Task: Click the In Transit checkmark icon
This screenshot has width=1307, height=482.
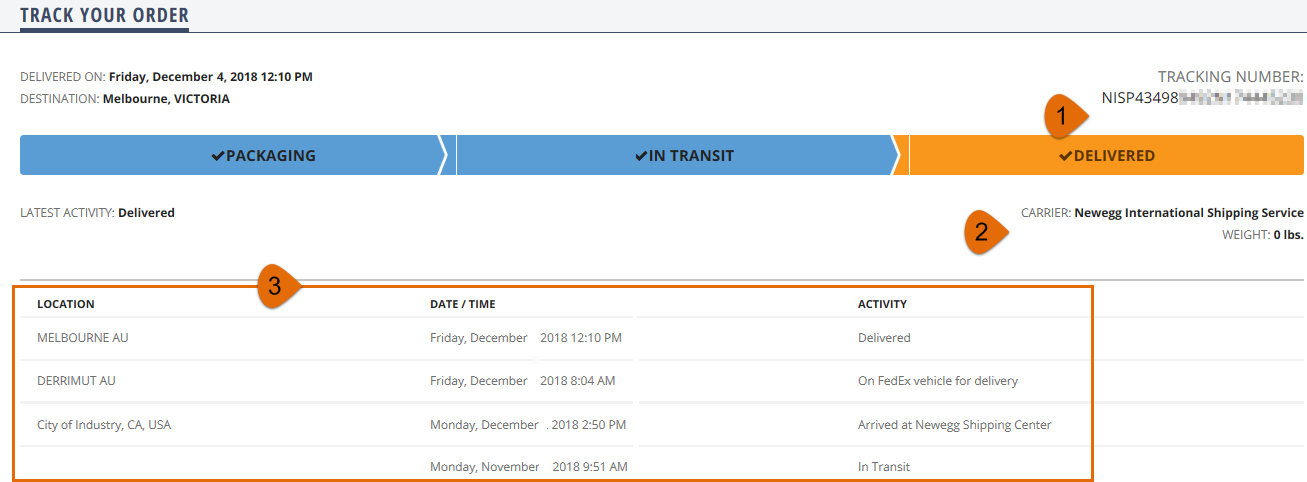Action: pyautogui.click(x=641, y=156)
